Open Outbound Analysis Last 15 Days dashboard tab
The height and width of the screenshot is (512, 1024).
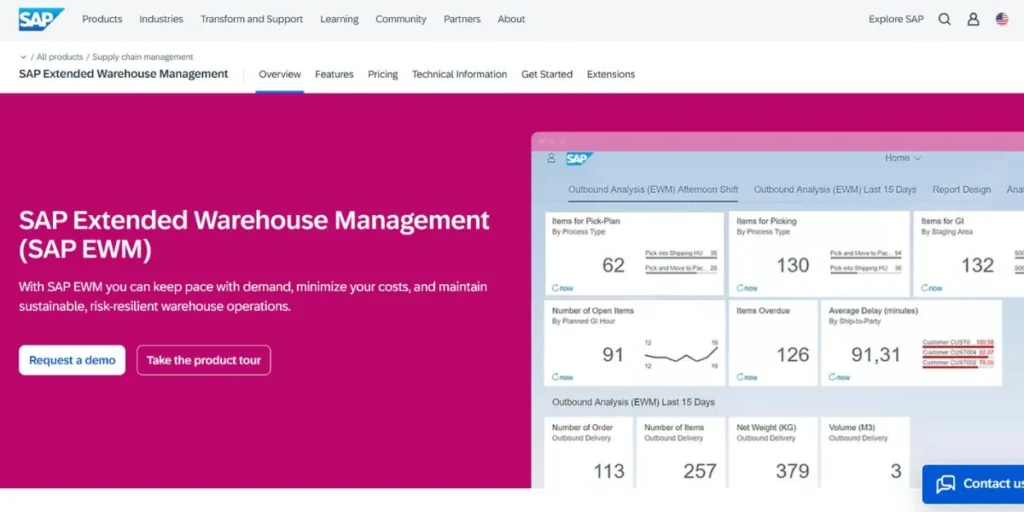pyautogui.click(x=834, y=189)
